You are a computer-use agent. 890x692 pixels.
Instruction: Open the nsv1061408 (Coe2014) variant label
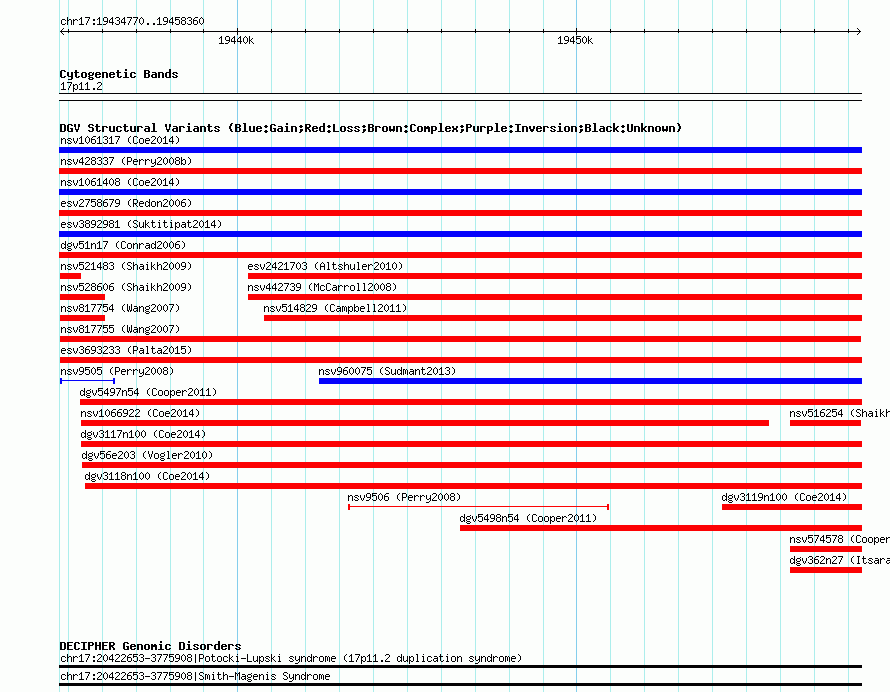(x=120, y=182)
